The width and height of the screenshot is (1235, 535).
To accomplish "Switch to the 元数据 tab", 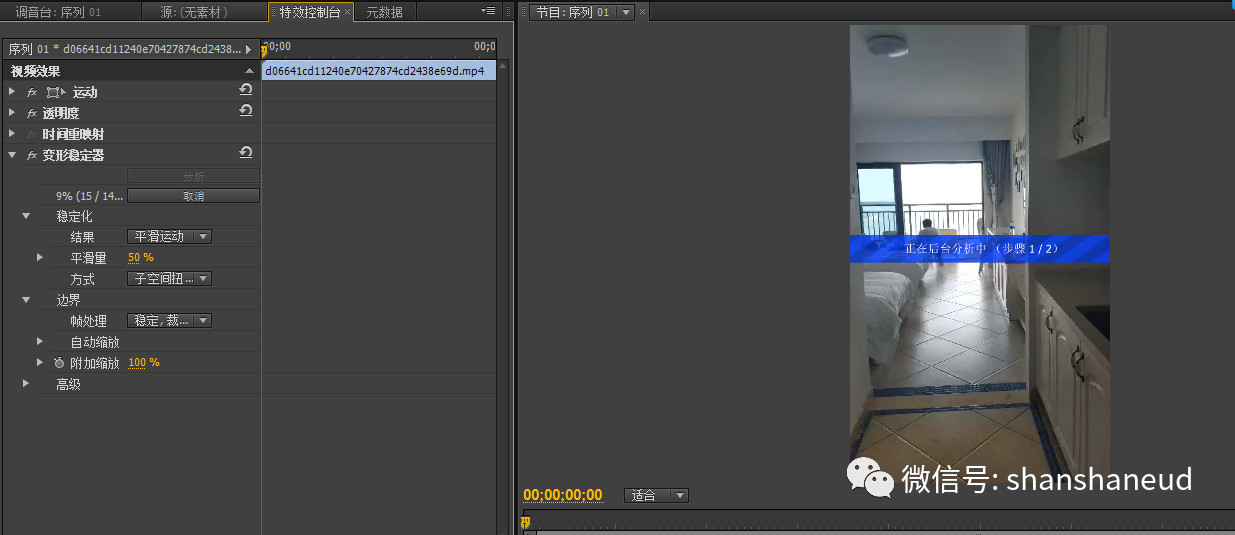I will pos(384,12).
